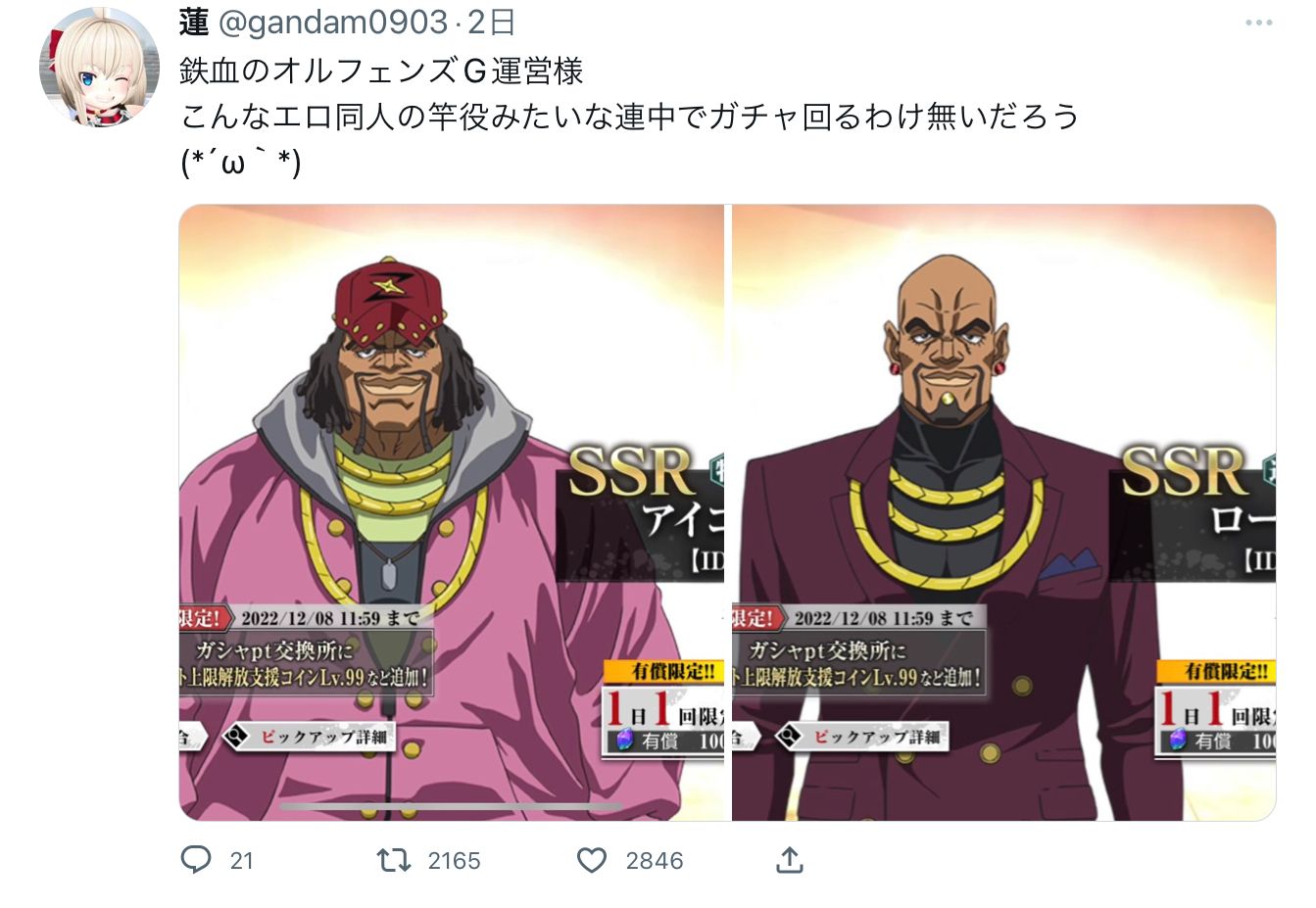The image size is (1316, 908).
Task: Retweet using the retweet arrows icon
Action: point(394,860)
